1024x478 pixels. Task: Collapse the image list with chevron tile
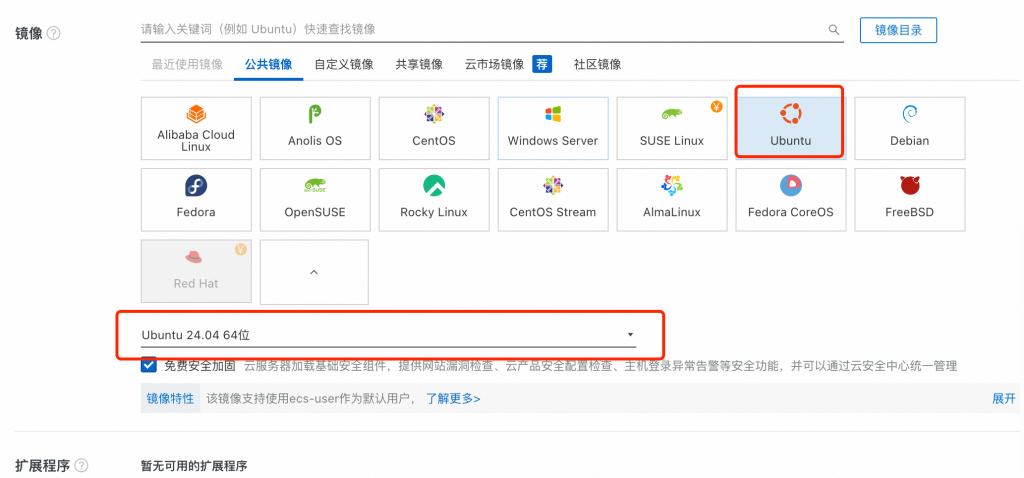point(314,271)
